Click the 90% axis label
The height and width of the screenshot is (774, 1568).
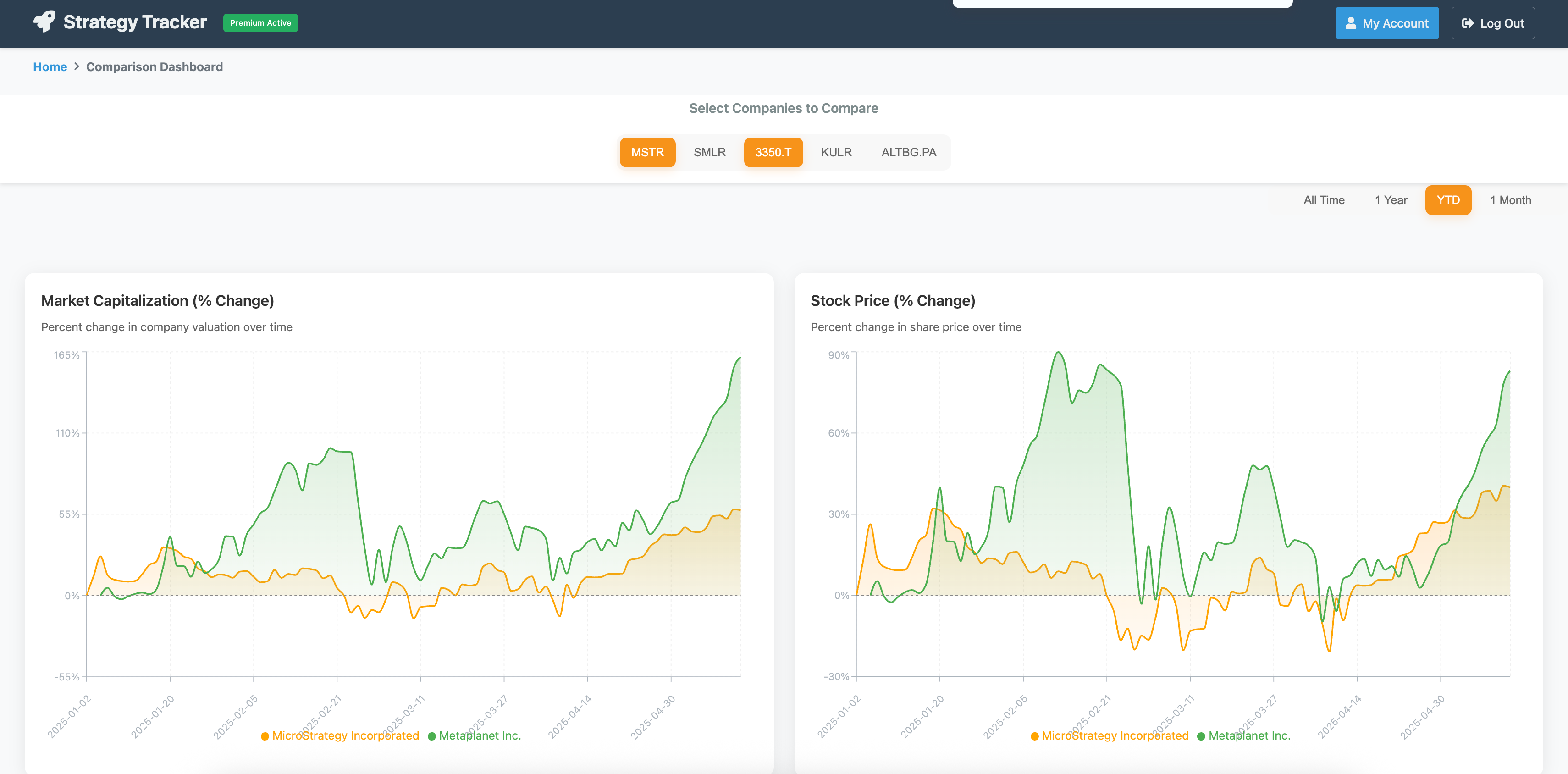click(839, 355)
